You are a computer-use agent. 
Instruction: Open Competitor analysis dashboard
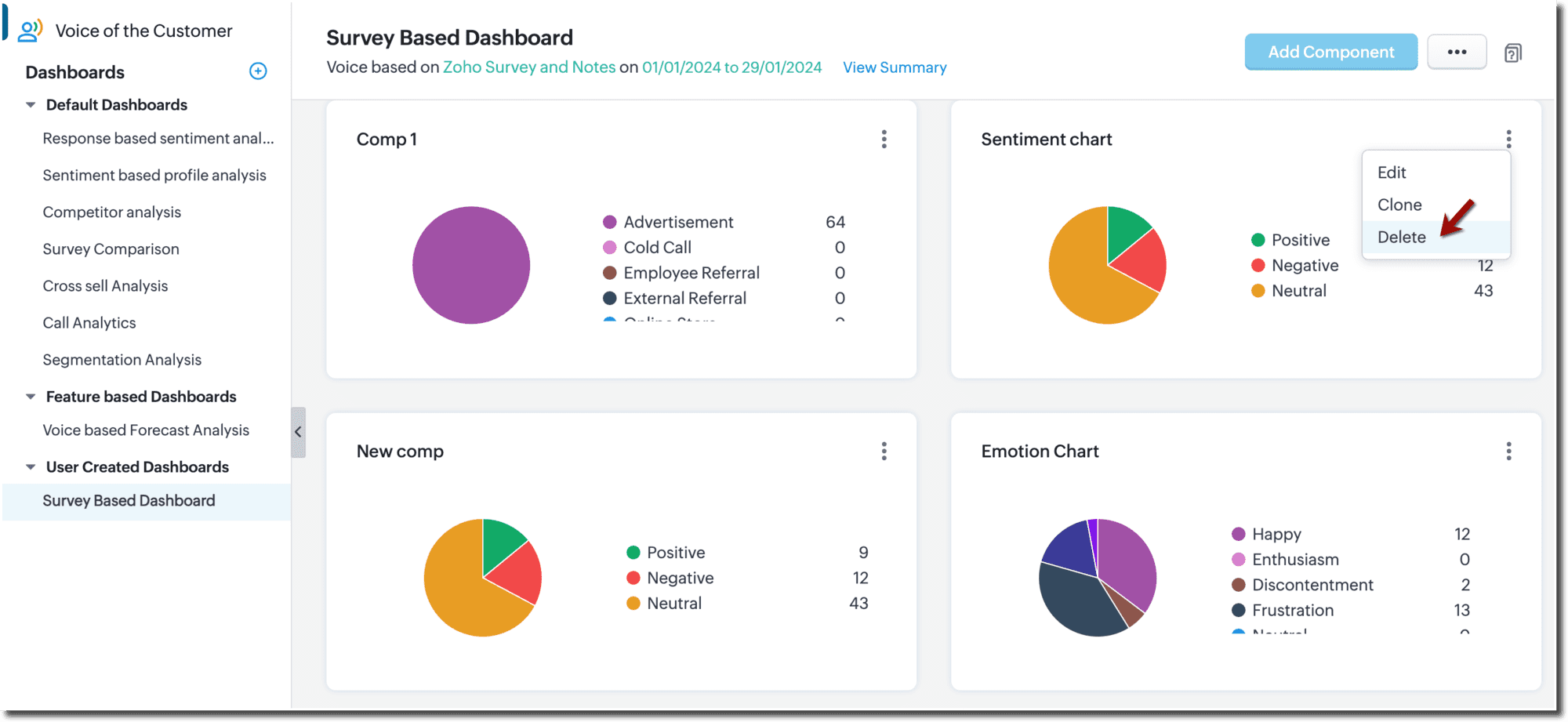[112, 212]
